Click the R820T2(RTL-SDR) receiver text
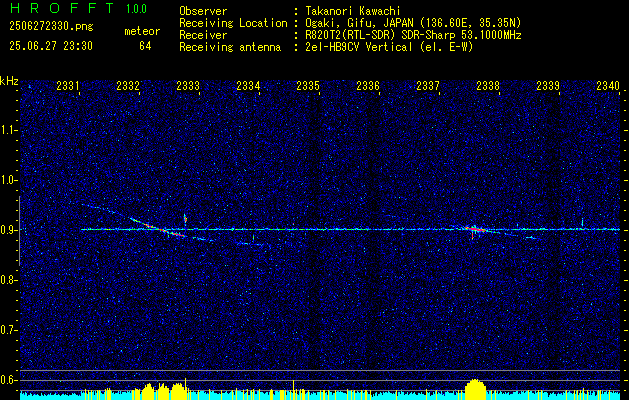 (x=413, y=35)
